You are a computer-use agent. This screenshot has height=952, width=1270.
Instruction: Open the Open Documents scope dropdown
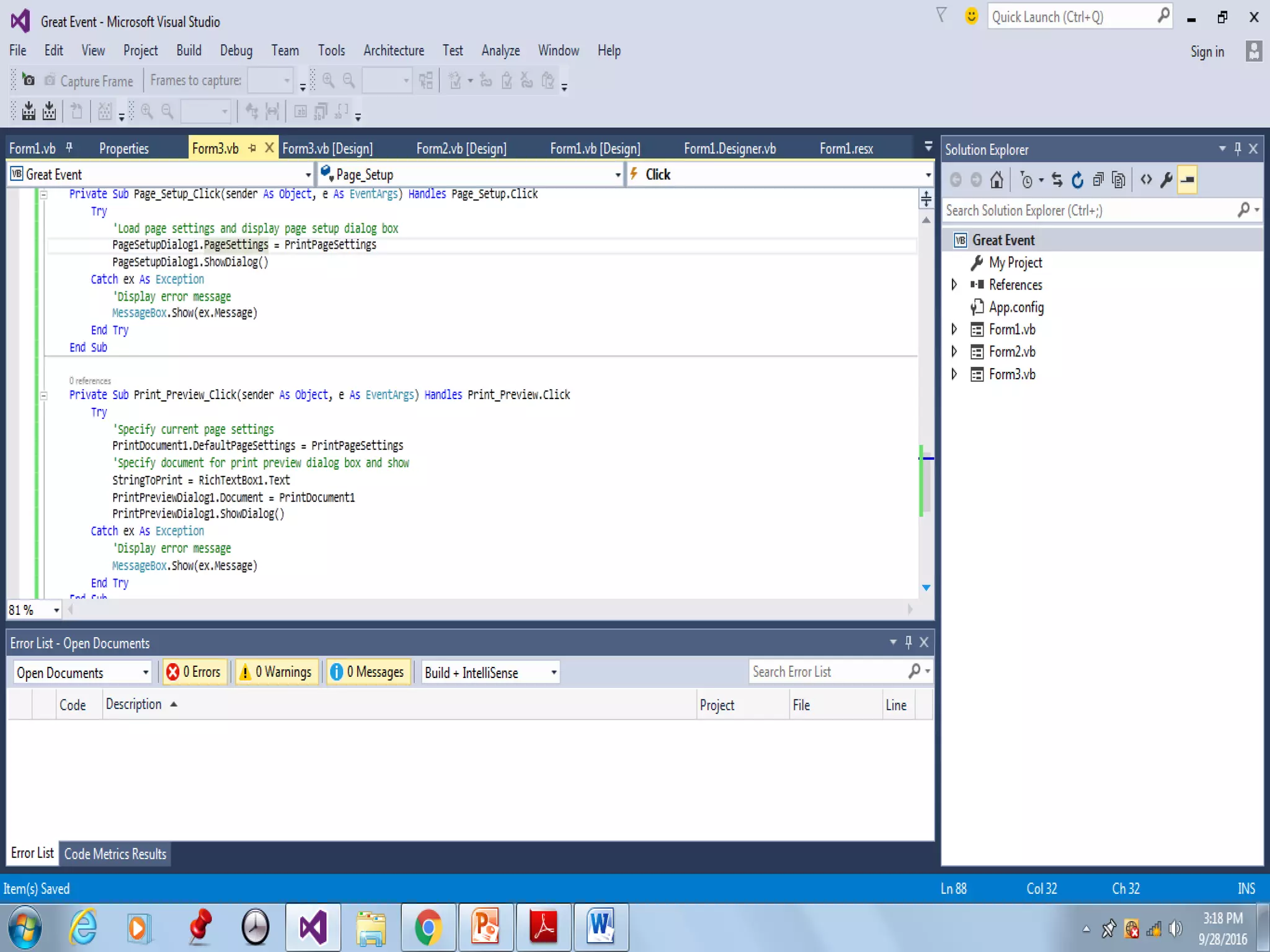82,672
